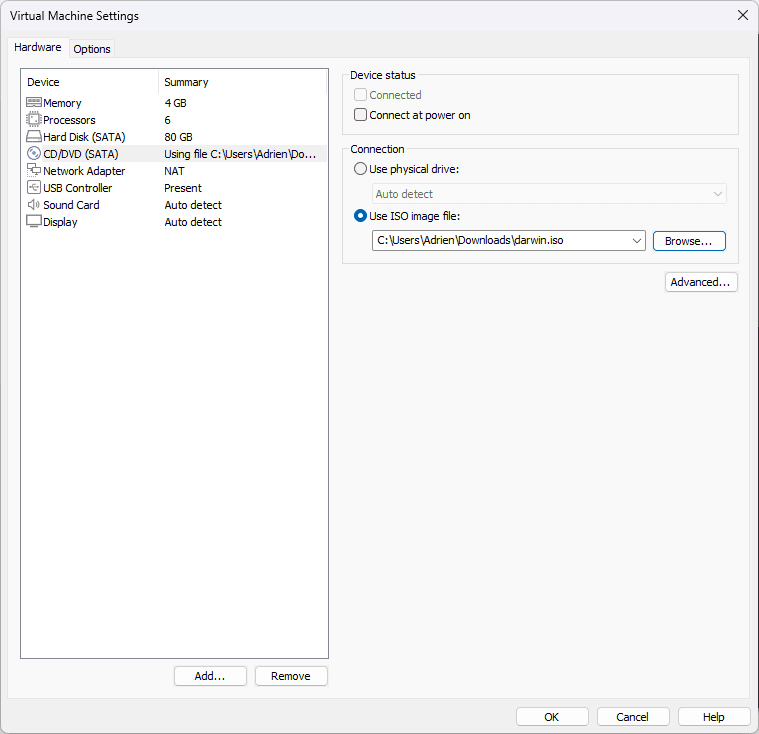Switch to the Hardware tab
Screen dimensions: 759x734
38,47
